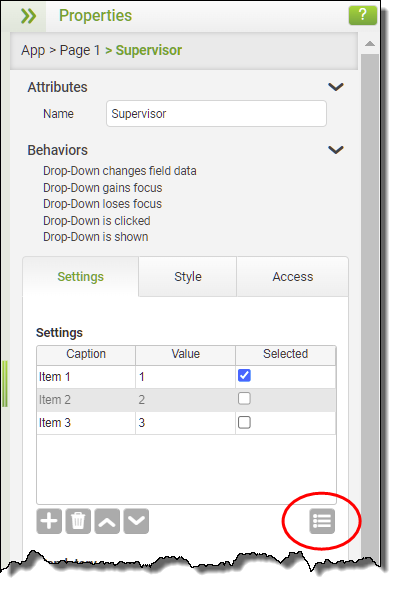Collapse the Behaviors section chevron

pos(336,150)
